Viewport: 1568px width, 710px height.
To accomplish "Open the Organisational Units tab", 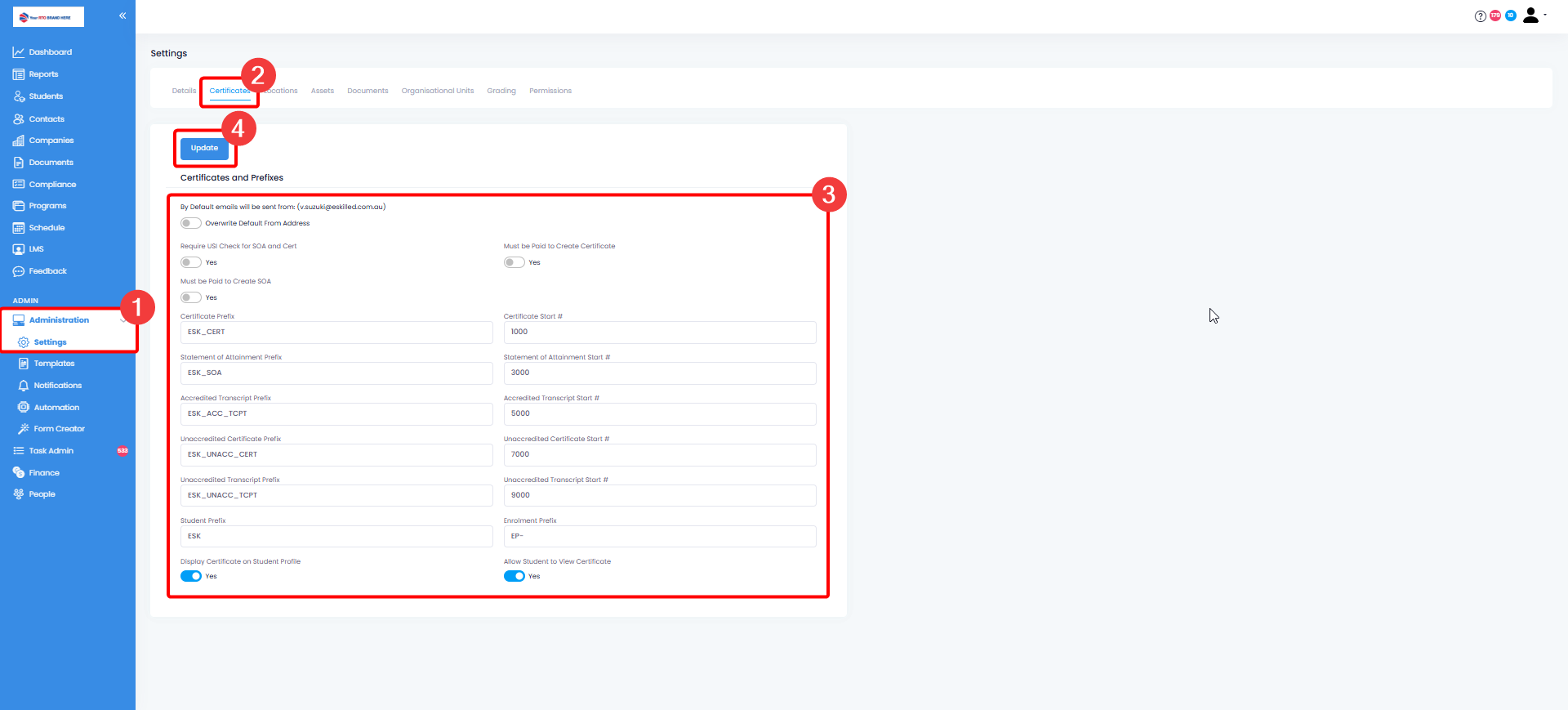I will [x=437, y=91].
